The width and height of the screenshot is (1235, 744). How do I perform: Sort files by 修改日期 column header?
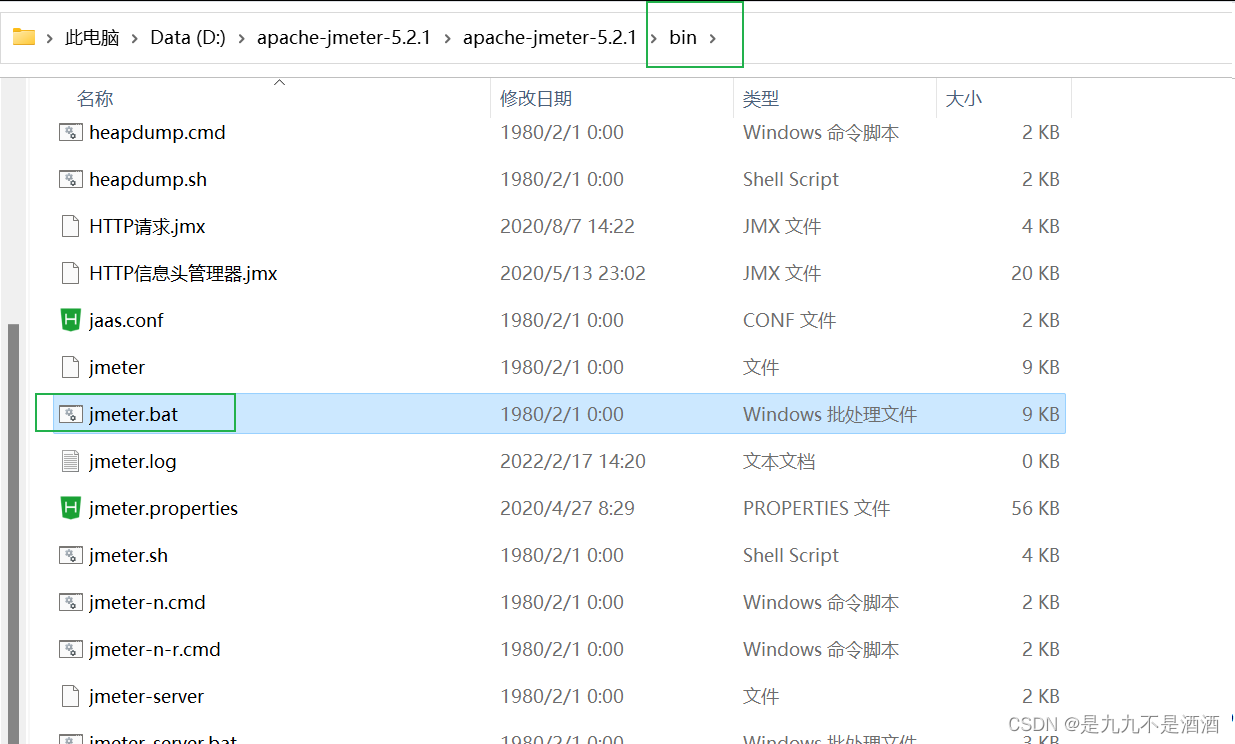click(x=536, y=98)
